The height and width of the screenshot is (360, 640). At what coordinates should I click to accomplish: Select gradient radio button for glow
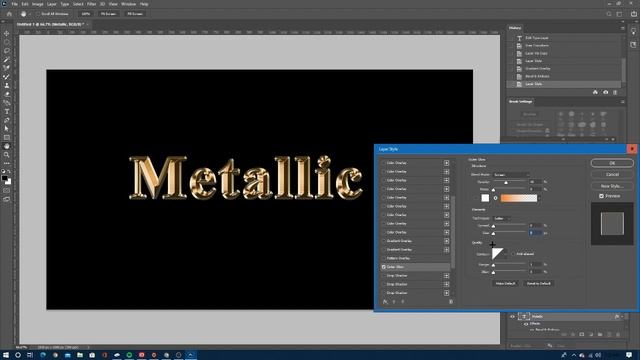click(496, 198)
